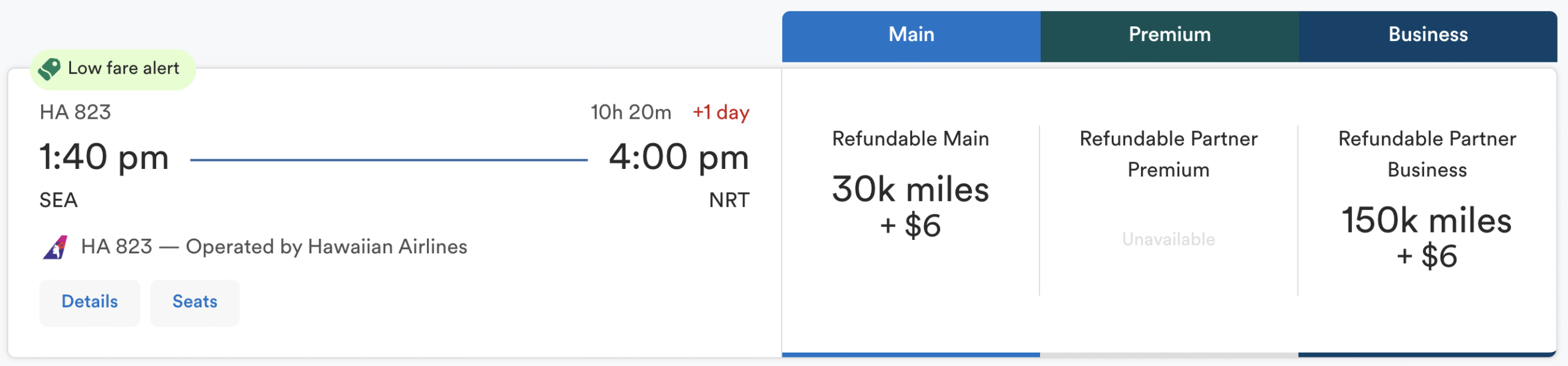The height and width of the screenshot is (366, 1568).
Task: Click the 10h 20m duration label
Action: (x=630, y=113)
